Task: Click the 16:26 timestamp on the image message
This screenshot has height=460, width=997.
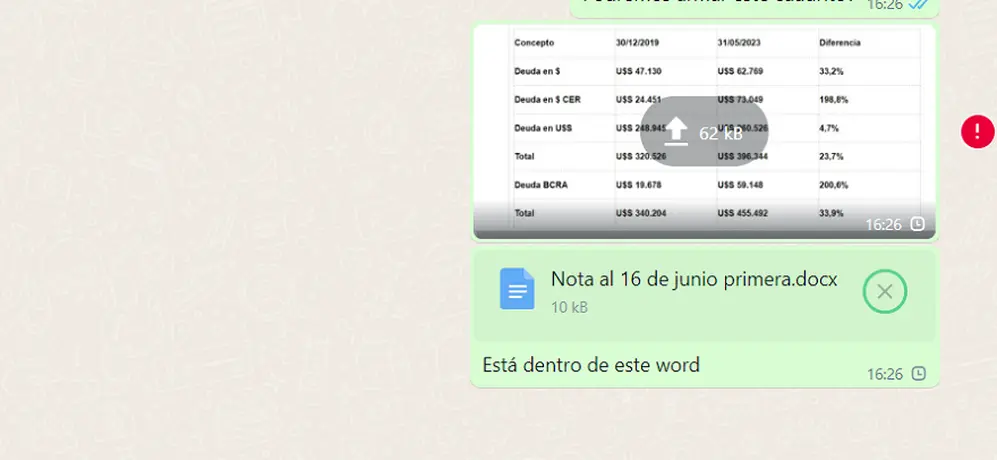Action: pos(883,225)
